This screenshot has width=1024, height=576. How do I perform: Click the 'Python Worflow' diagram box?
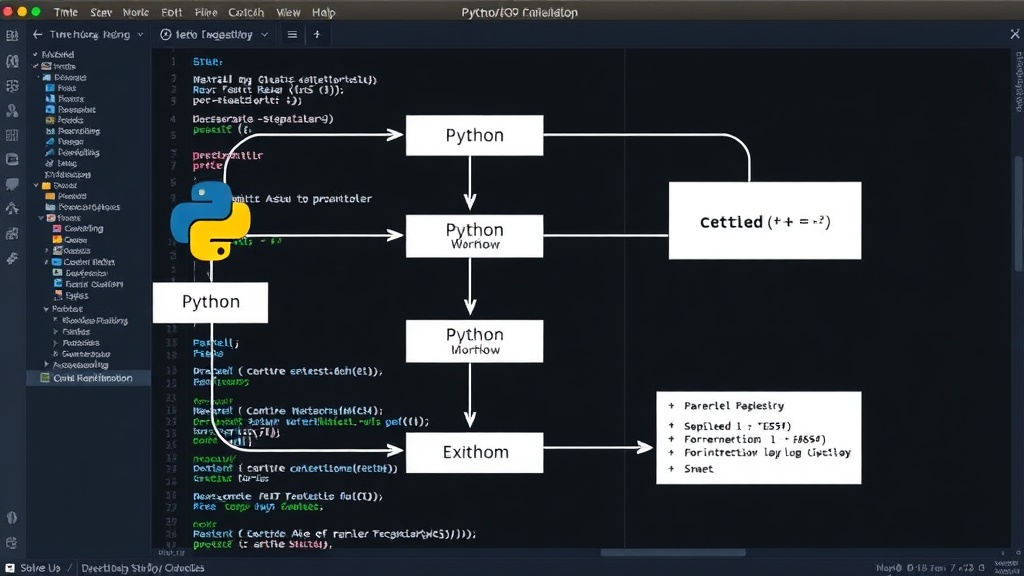(x=474, y=236)
